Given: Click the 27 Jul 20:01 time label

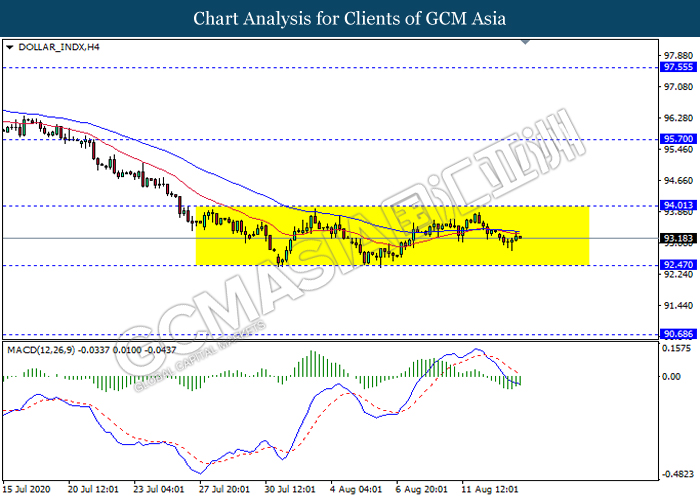Looking at the screenshot, I should (225, 489).
